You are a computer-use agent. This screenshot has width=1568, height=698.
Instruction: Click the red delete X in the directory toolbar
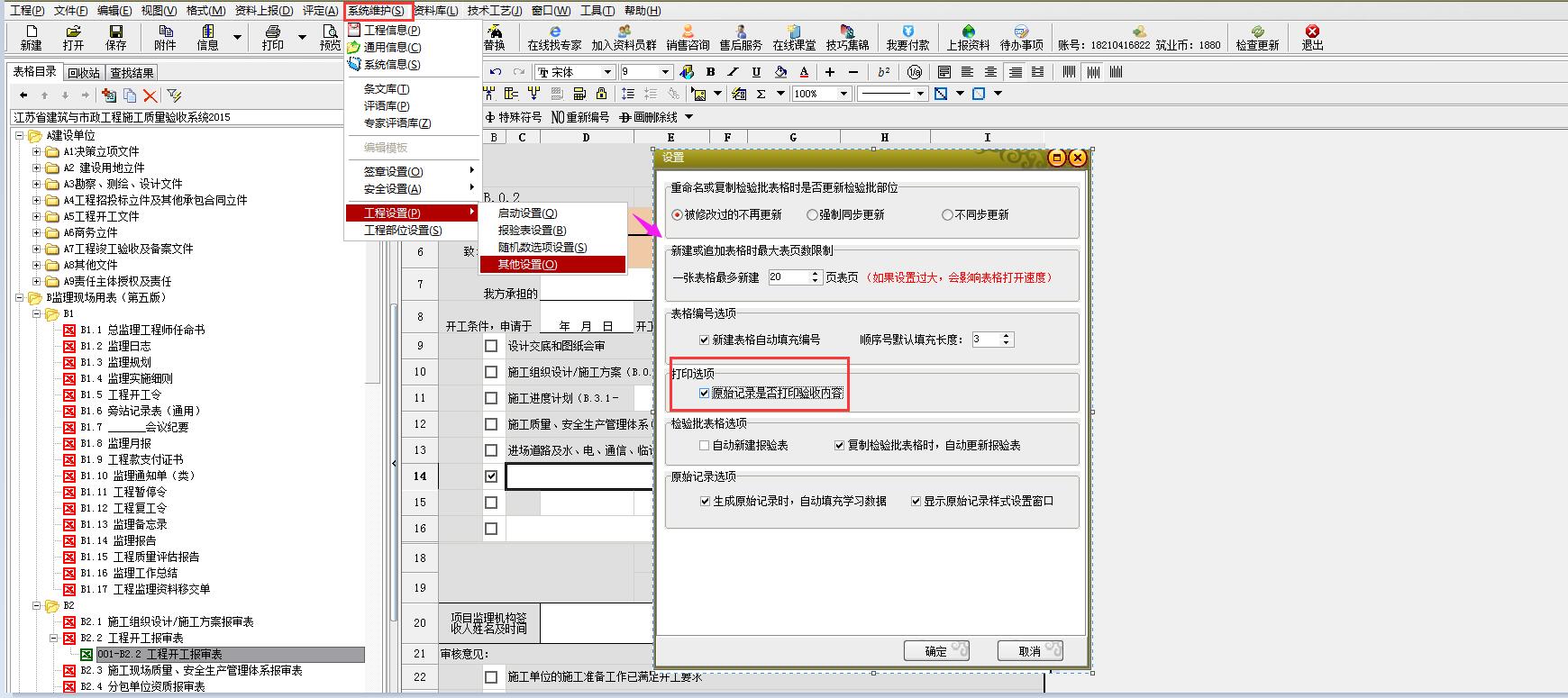[x=150, y=95]
